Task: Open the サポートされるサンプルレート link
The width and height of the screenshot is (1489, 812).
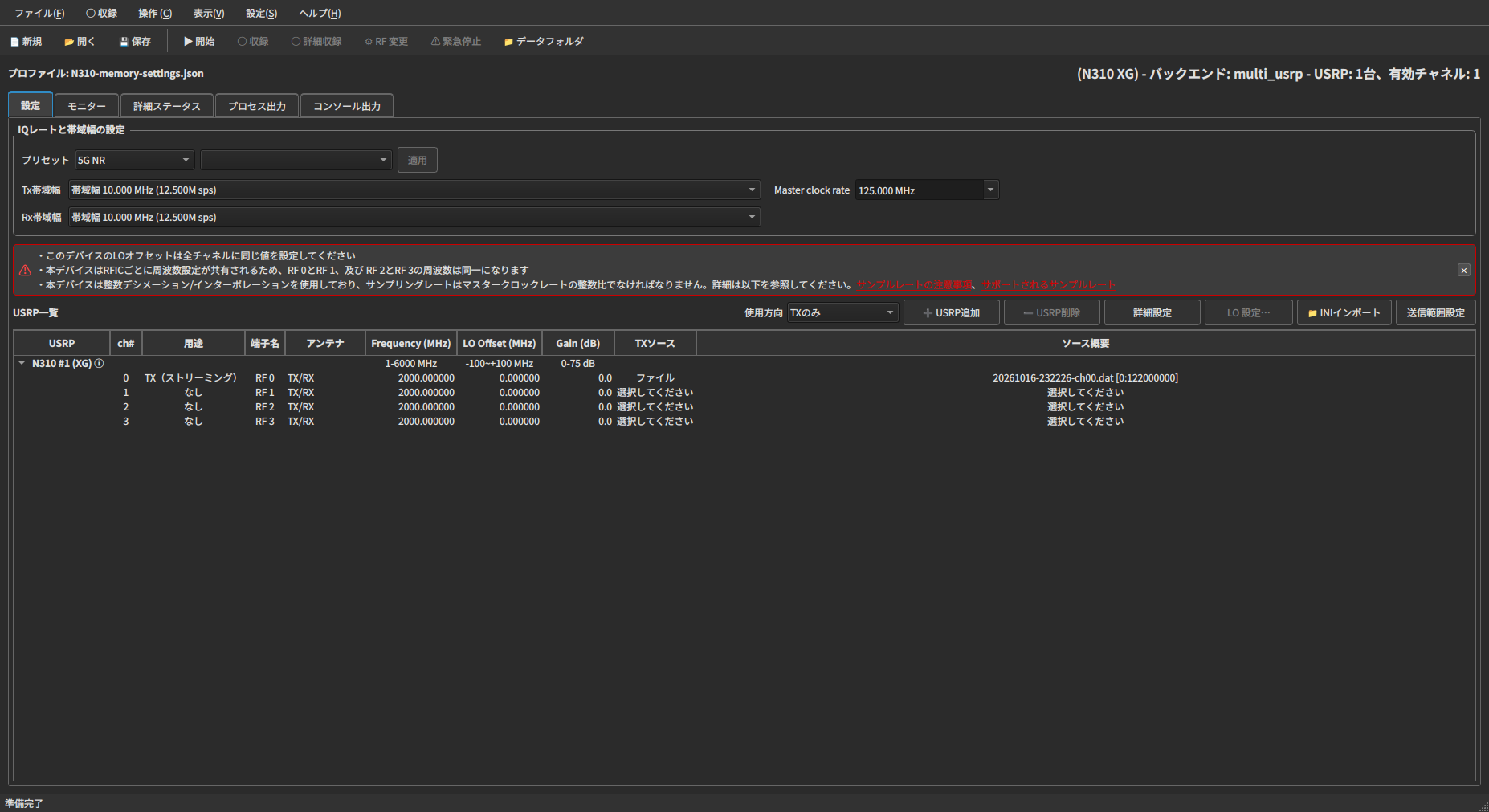Action: (x=1049, y=285)
